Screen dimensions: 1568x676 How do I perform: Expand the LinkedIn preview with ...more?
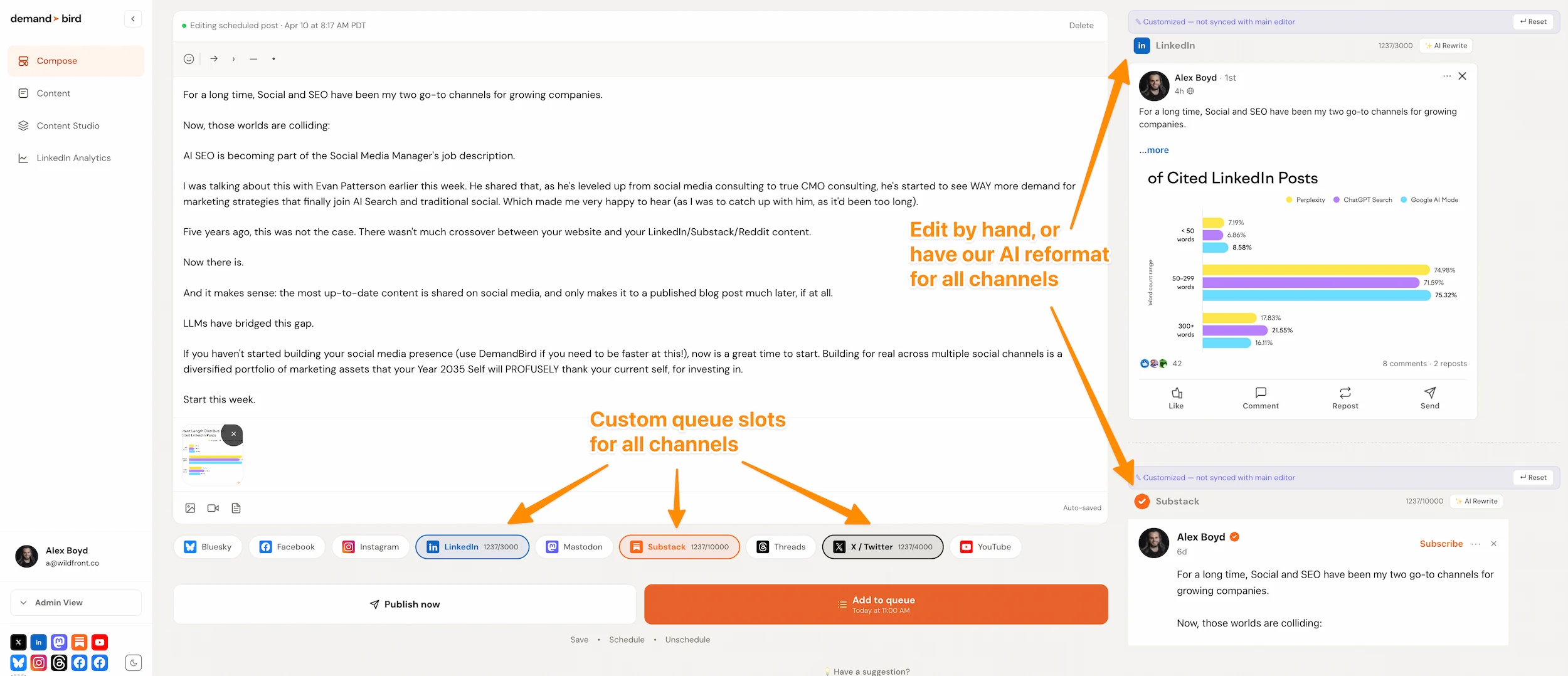[1153, 150]
